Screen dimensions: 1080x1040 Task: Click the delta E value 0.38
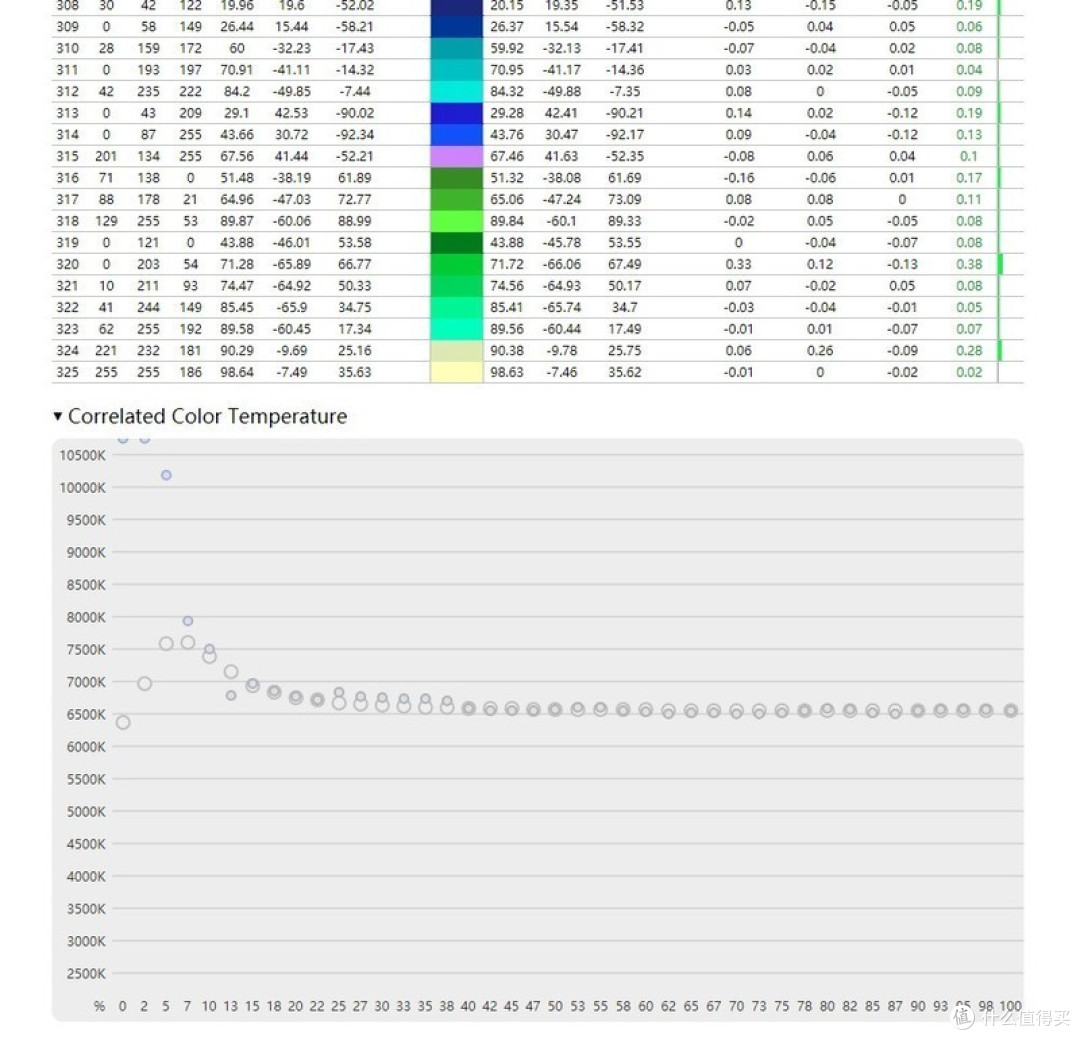[969, 264]
